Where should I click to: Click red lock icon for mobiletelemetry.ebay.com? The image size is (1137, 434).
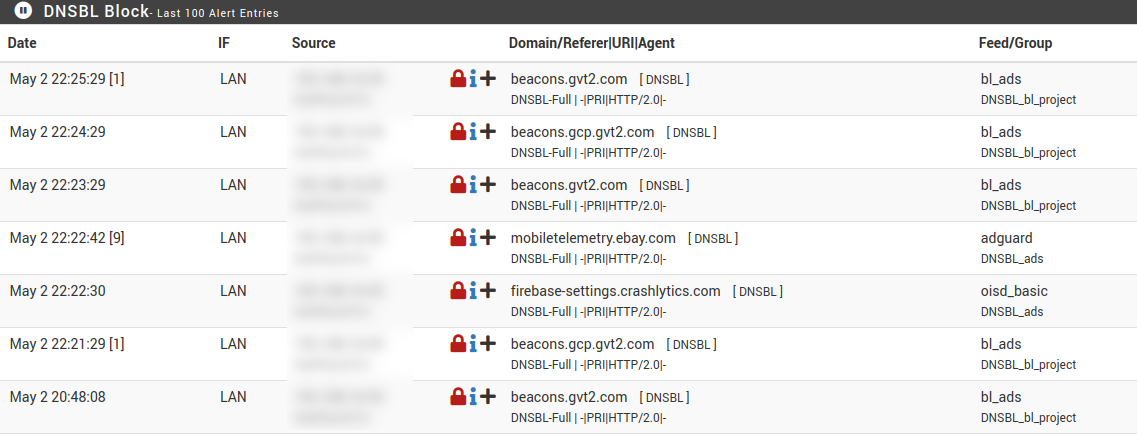click(458, 237)
